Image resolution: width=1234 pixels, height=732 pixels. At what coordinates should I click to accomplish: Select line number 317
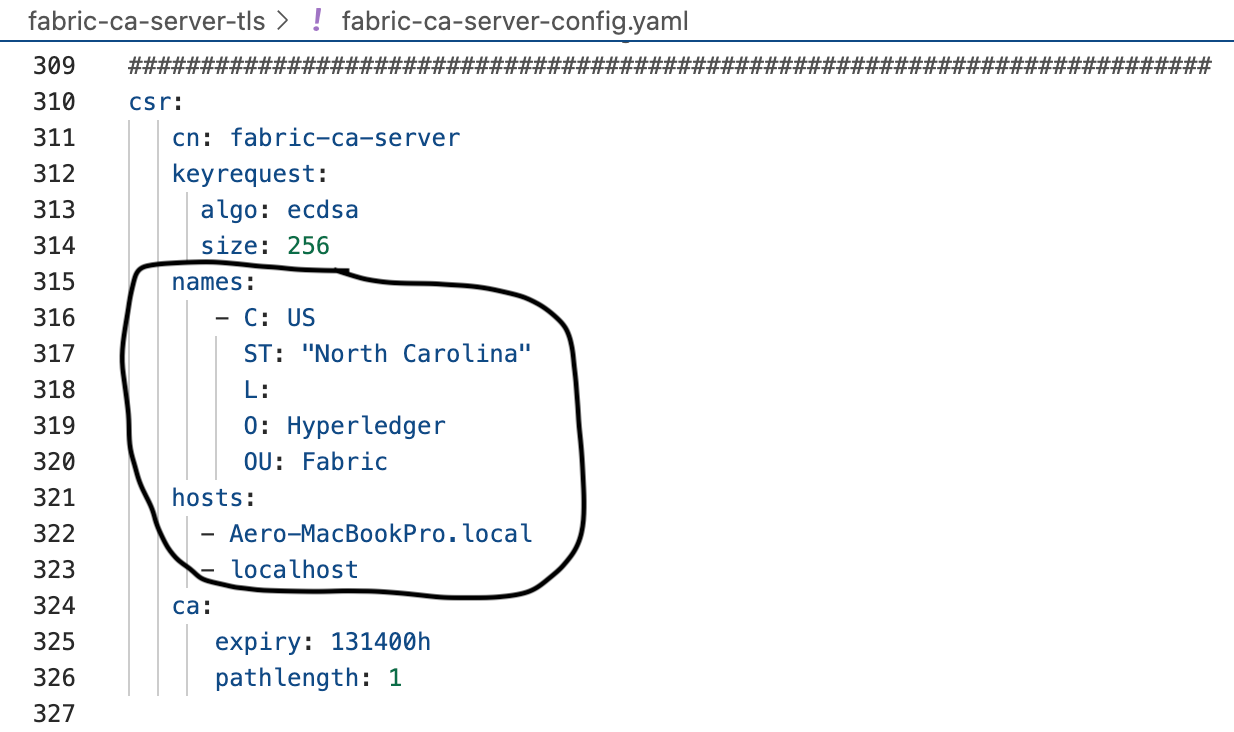pyautogui.click(x=54, y=354)
